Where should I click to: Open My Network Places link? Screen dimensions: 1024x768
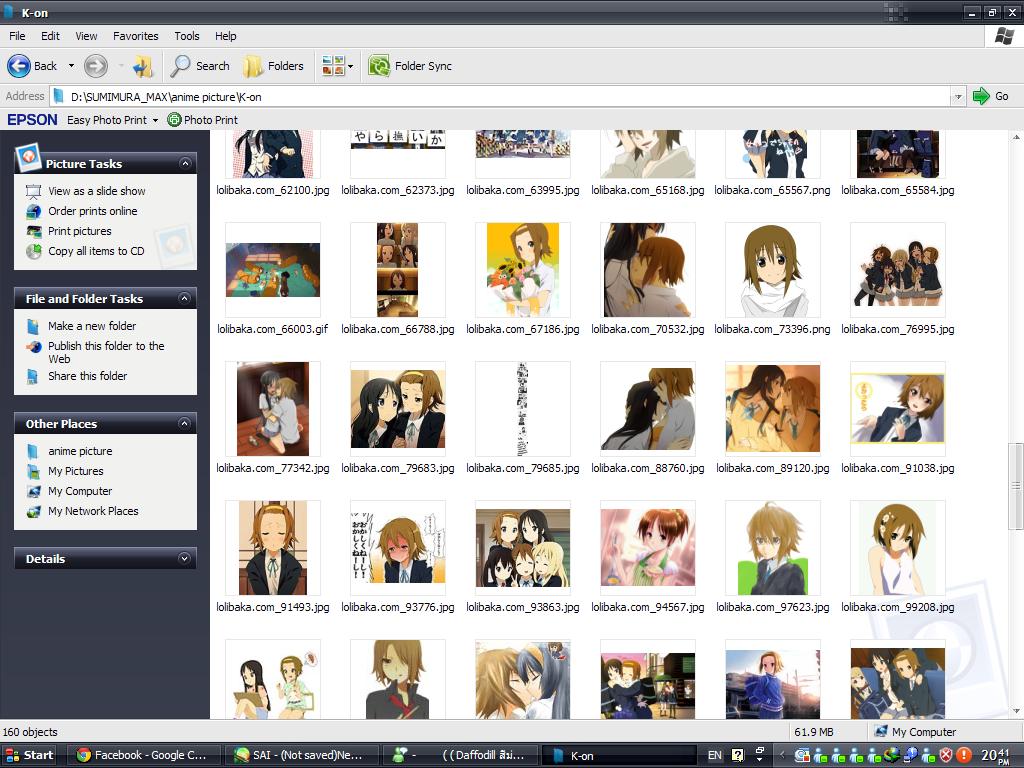(93, 511)
